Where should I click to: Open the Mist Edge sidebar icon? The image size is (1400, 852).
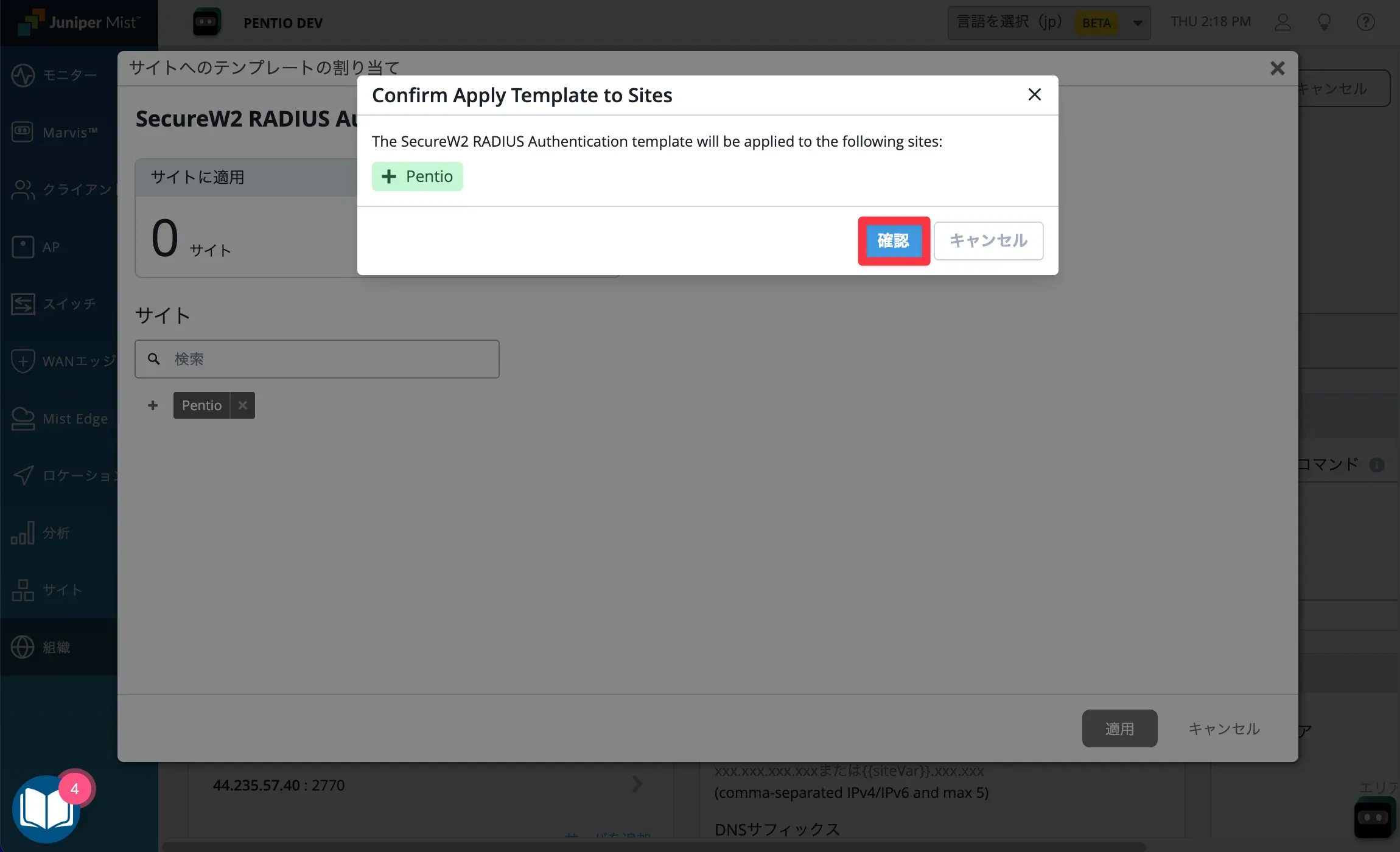[23, 419]
